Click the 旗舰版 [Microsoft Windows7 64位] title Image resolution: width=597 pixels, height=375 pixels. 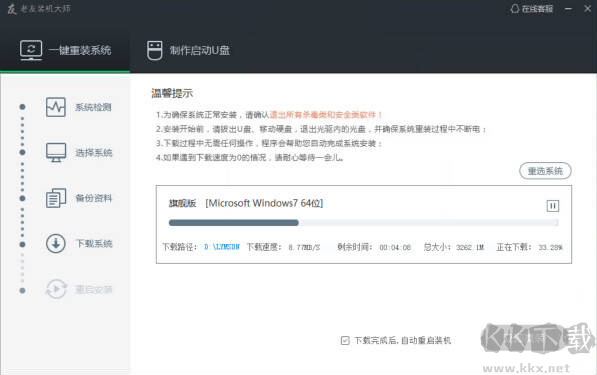pos(246,203)
